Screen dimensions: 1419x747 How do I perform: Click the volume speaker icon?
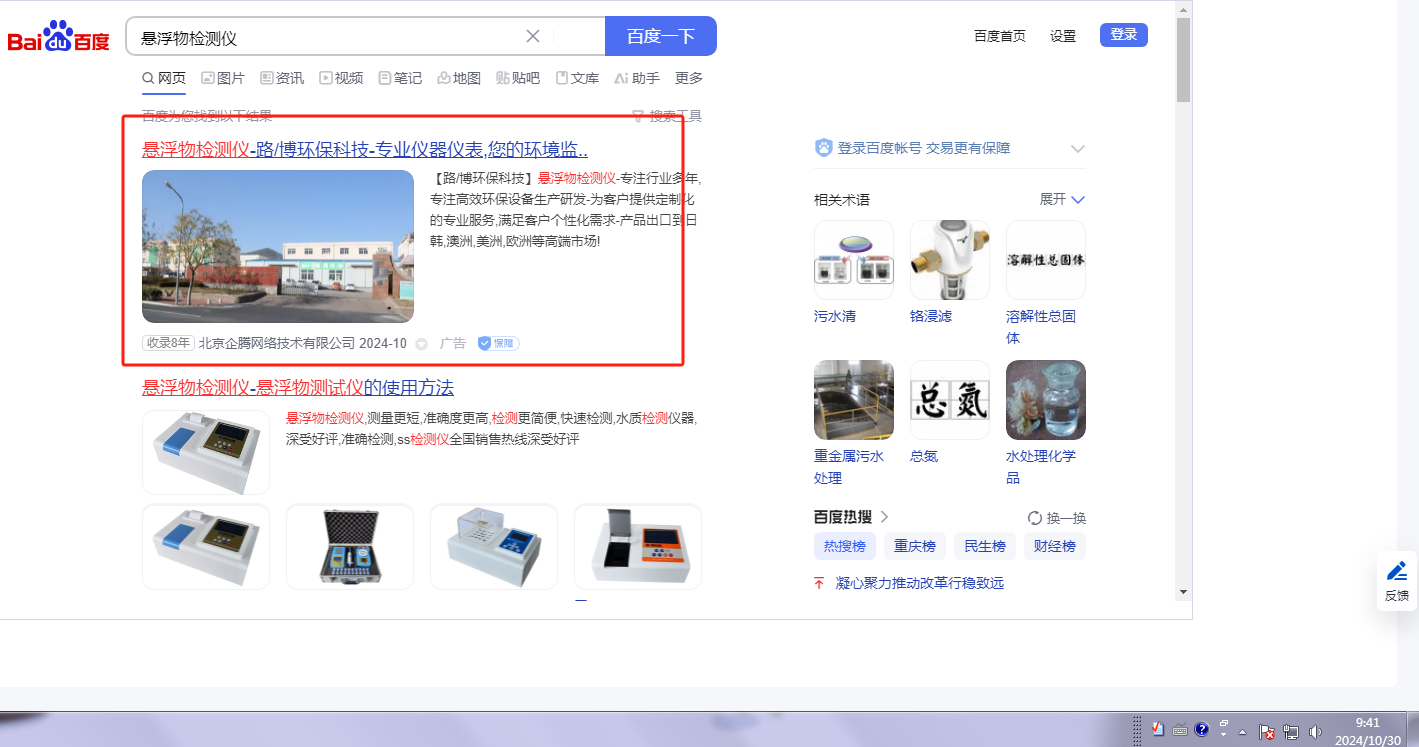[1315, 732]
